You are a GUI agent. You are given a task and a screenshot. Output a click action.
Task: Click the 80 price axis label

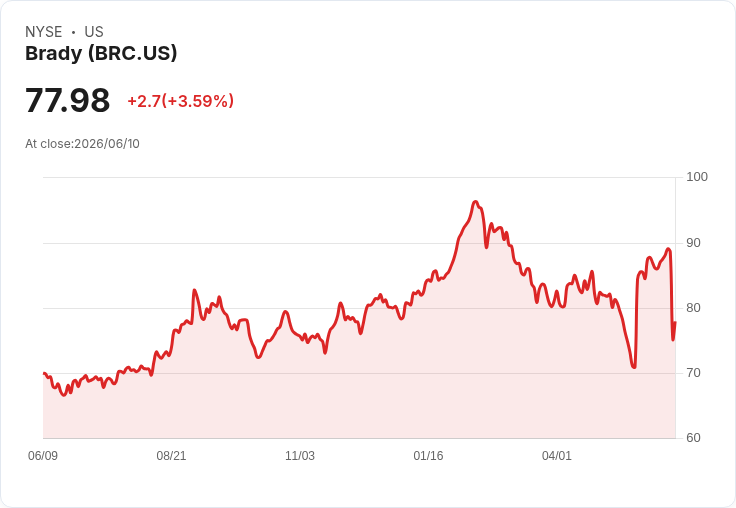coord(693,308)
